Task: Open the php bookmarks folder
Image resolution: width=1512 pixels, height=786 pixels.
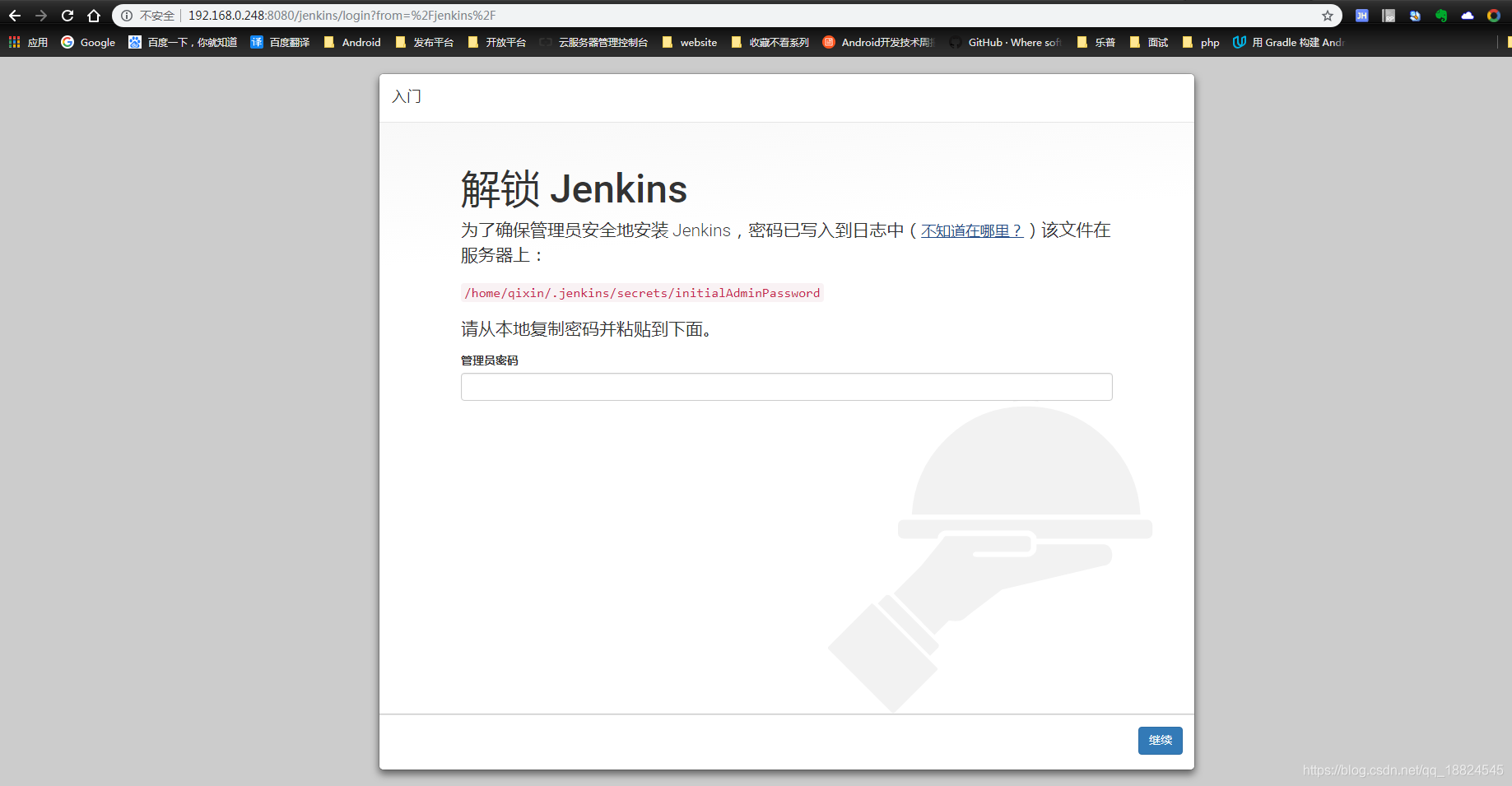Action: point(1201,42)
